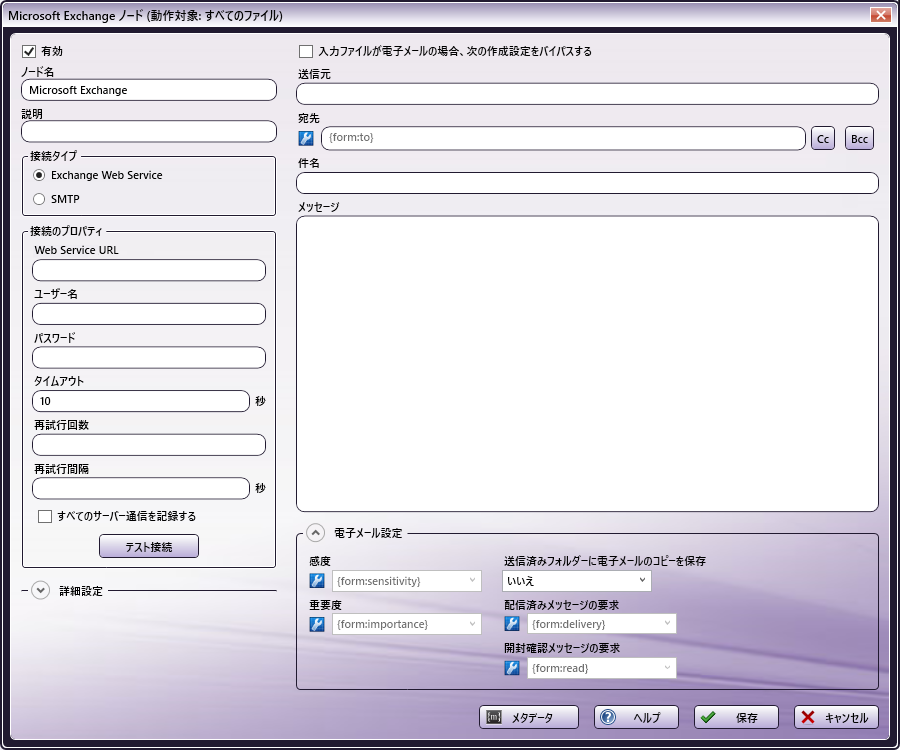Click 保存 to save the node
900x750 pixels.
point(736,717)
